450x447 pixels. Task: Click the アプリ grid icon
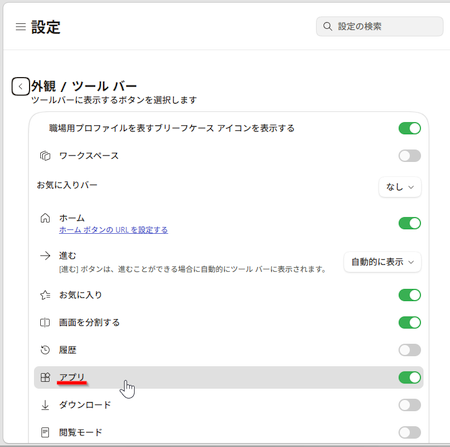click(x=45, y=377)
